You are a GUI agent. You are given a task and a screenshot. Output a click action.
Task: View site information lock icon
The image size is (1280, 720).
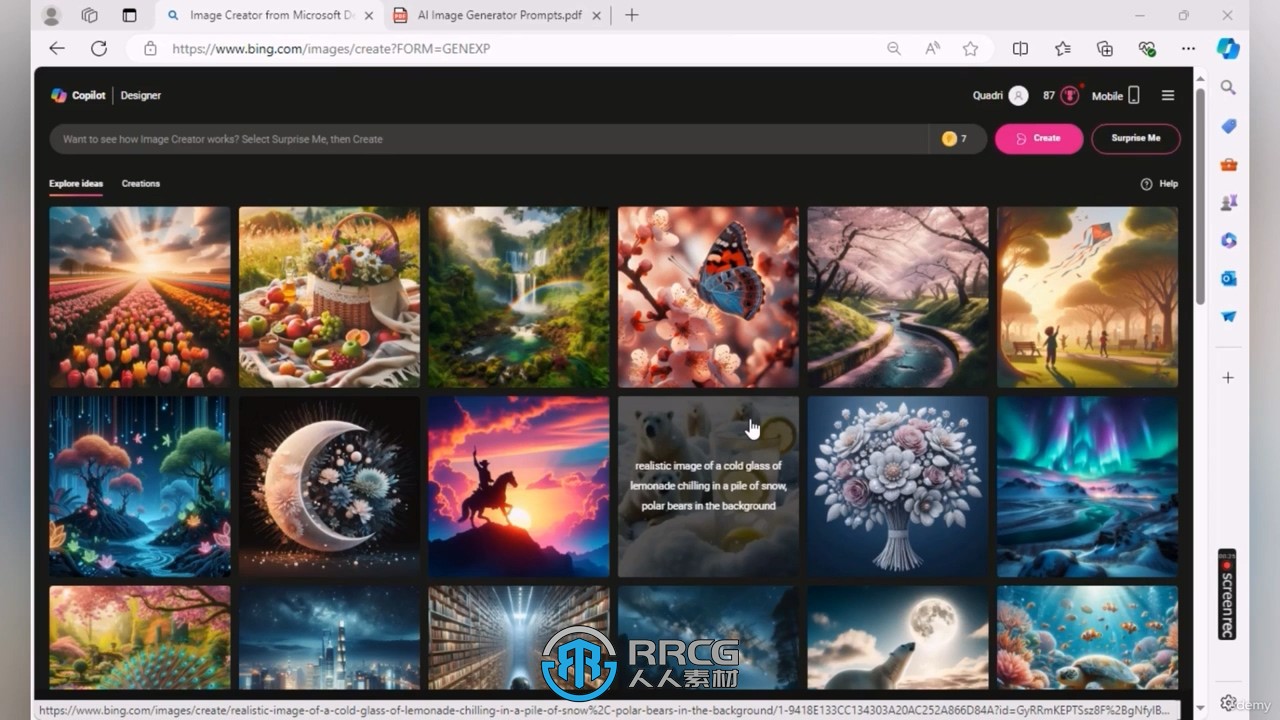click(x=150, y=48)
